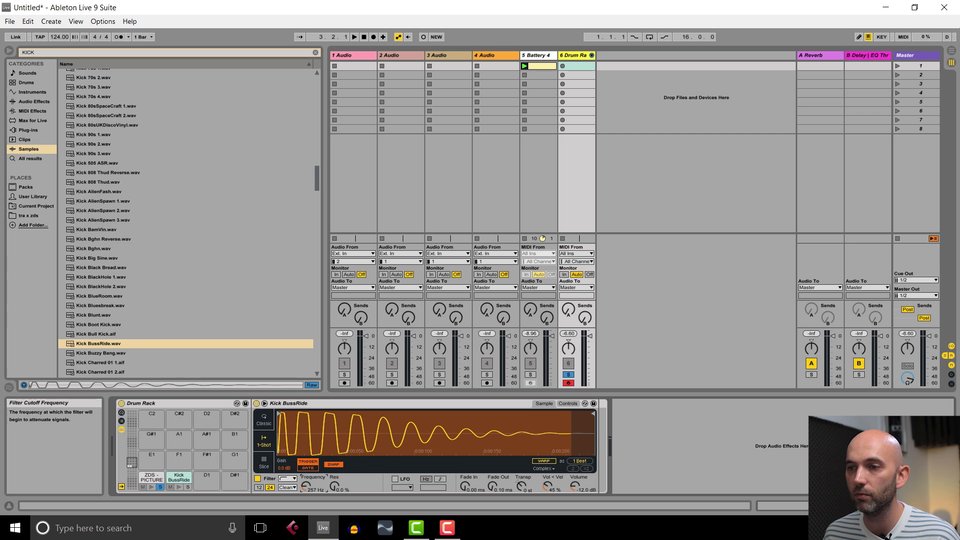The image size is (960, 540).
Task: Click the Session Record circle button
Action: (423, 37)
